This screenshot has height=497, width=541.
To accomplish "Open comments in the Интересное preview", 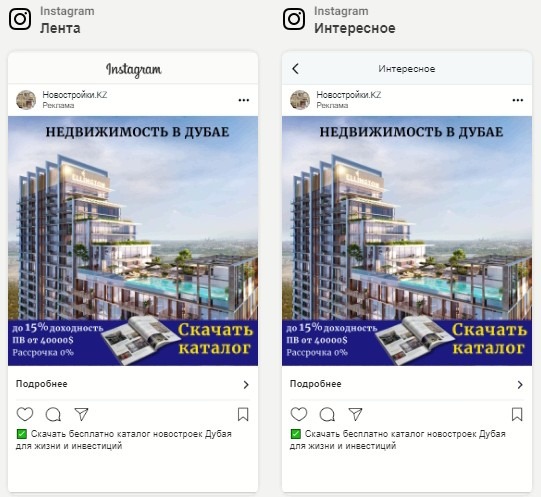I will point(327,414).
